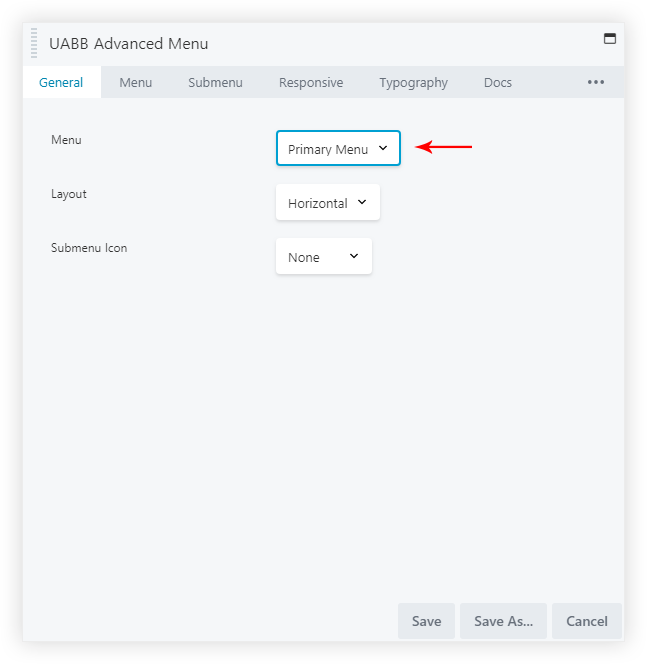The width and height of the screenshot is (647, 664).
Task: Click the Save button
Action: (x=426, y=621)
